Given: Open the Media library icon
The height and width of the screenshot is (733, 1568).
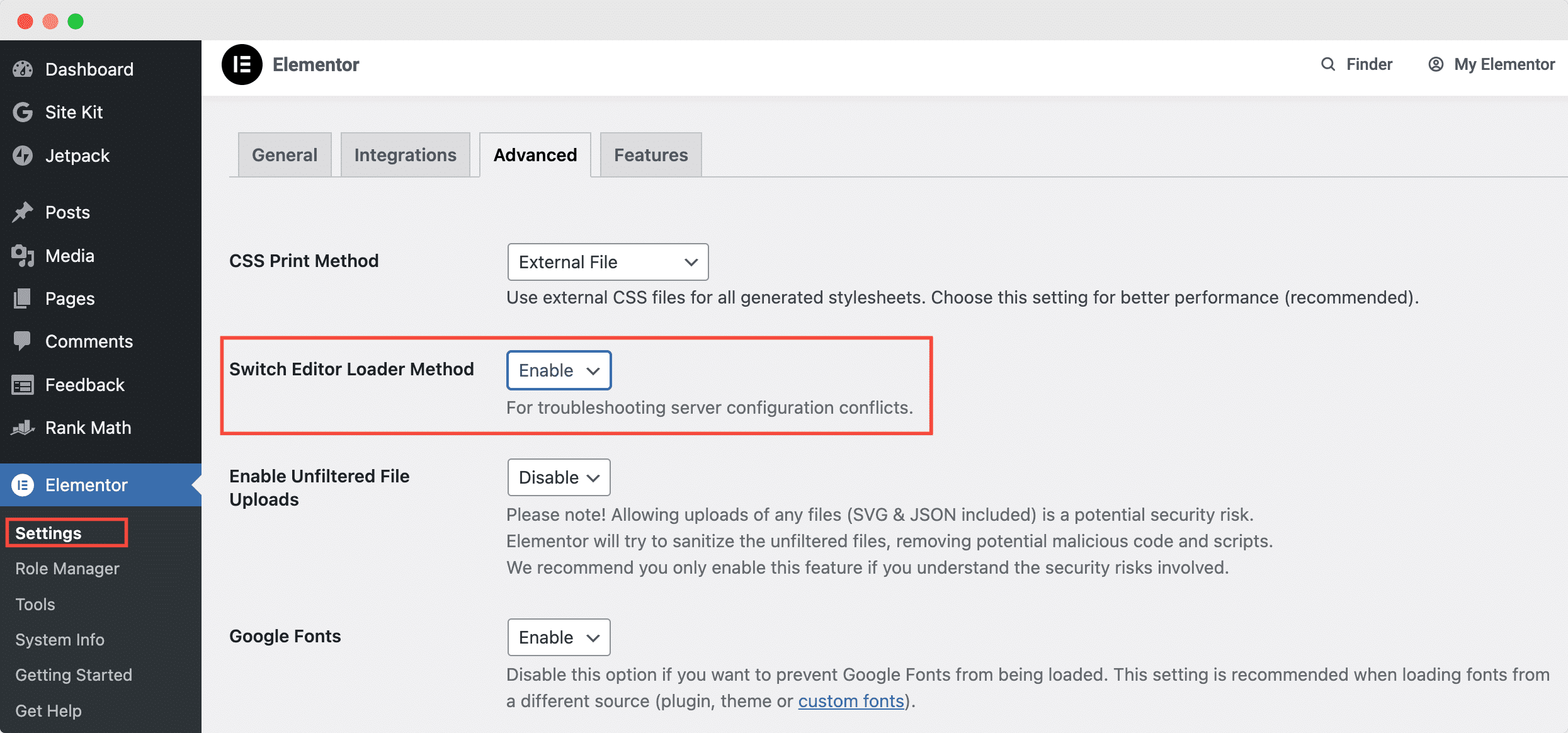Looking at the screenshot, I should coord(23,255).
